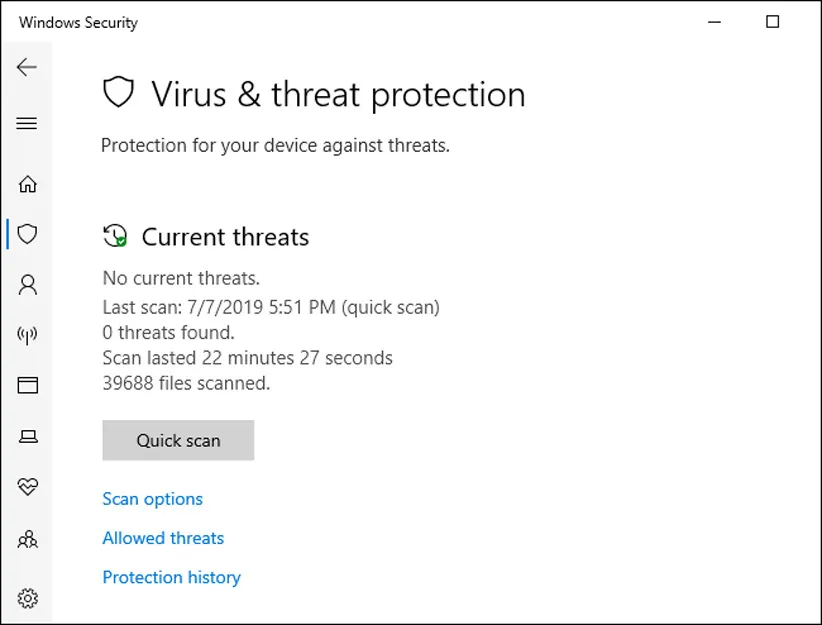Open Account protection person icon

(28, 285)
